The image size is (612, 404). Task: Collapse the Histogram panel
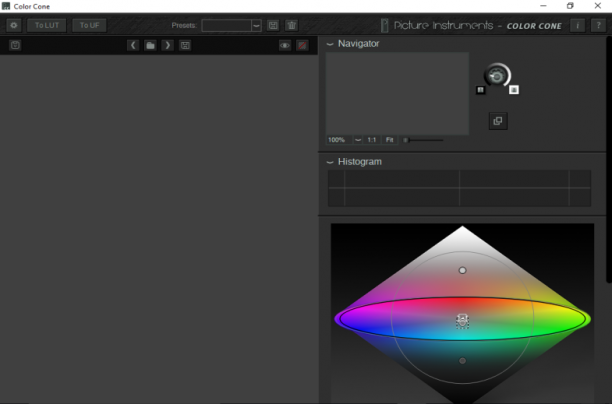(330, 162)
